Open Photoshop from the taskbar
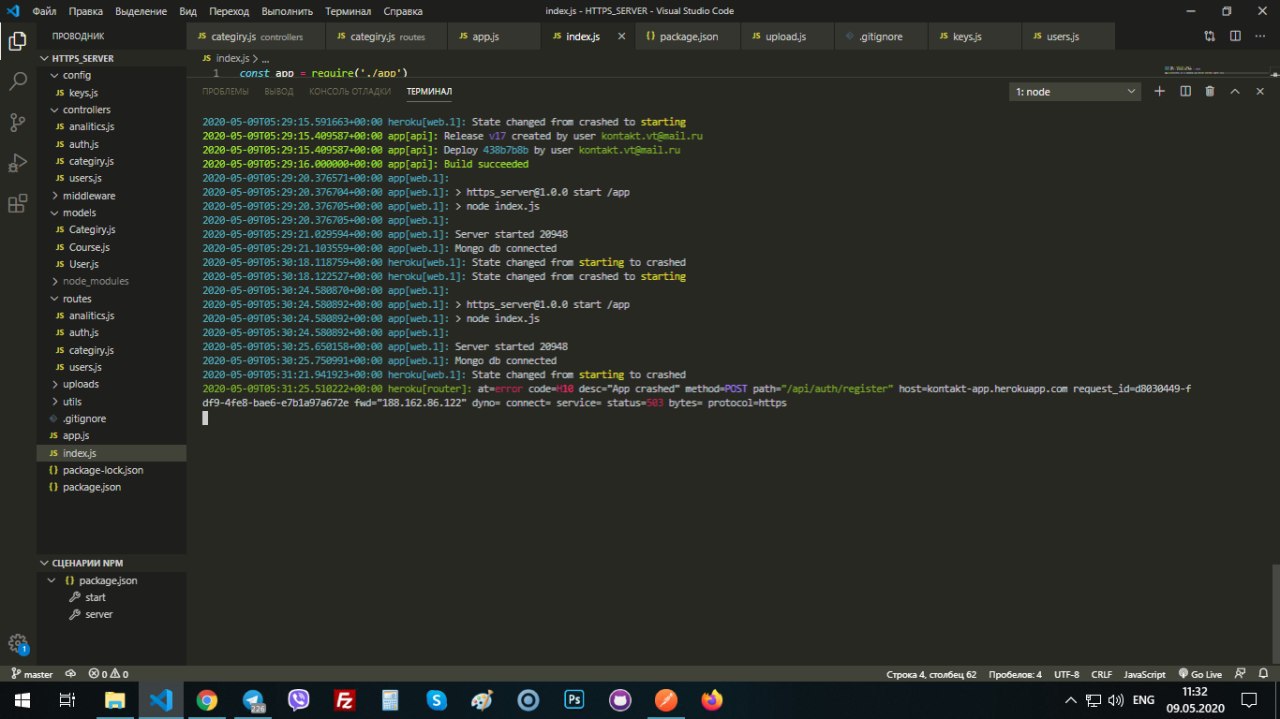Viewport: 1280px width, 719px height. click(575, 700)
